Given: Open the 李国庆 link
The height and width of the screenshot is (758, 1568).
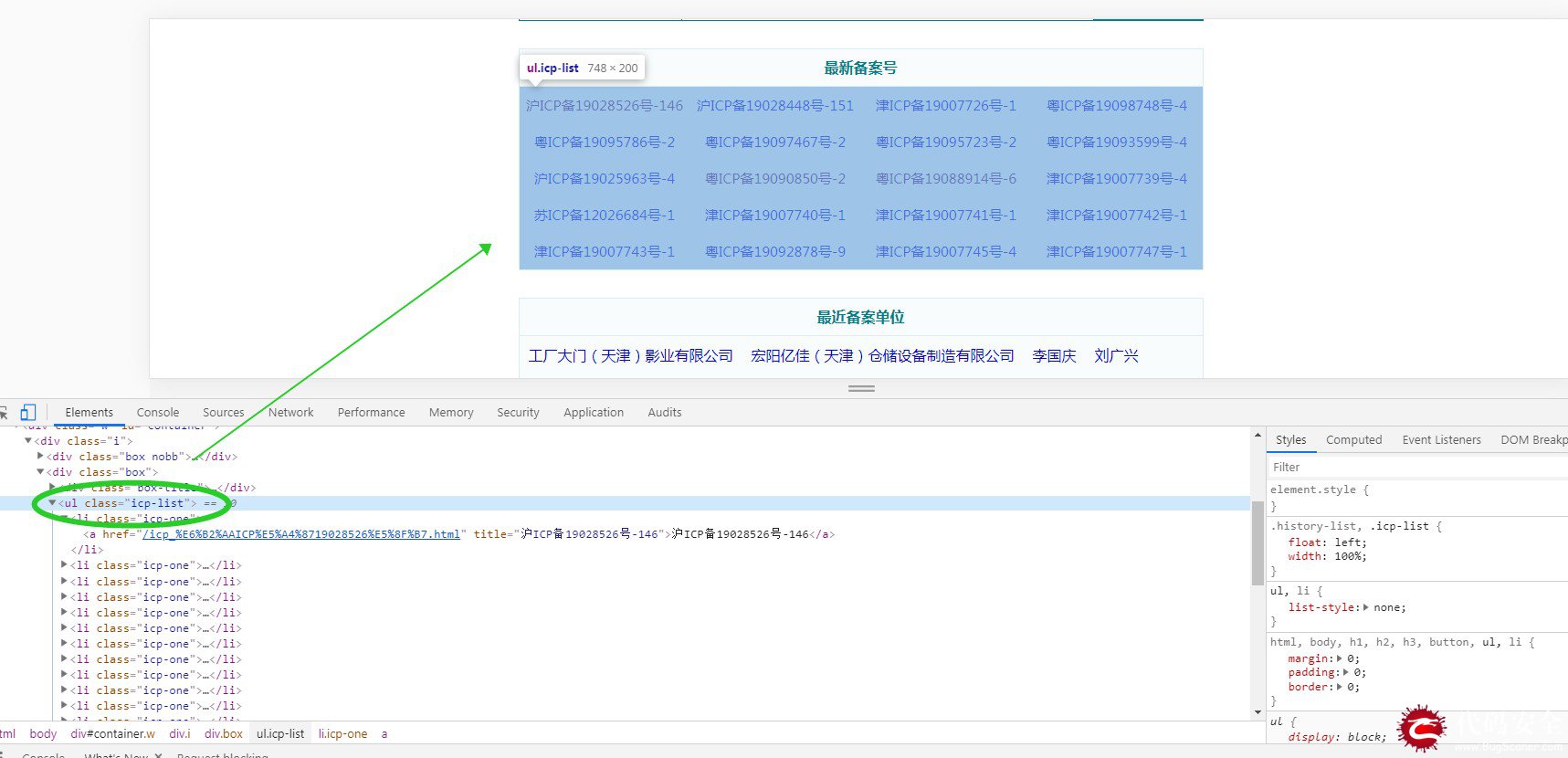Looking at the screenshot, I should [x=1054, y=356].
